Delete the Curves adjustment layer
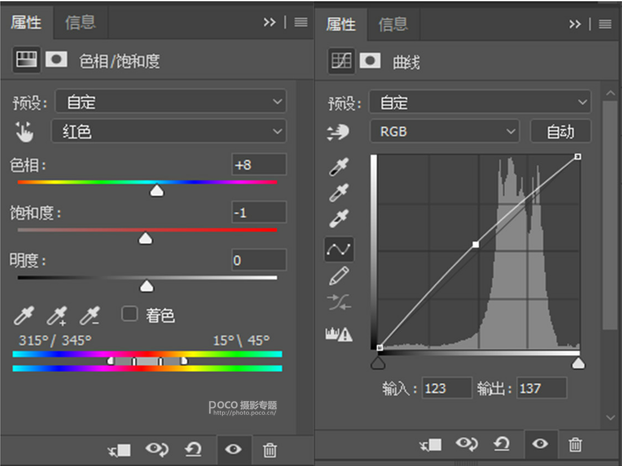This screenshot has width=622, height=466. 575,445
